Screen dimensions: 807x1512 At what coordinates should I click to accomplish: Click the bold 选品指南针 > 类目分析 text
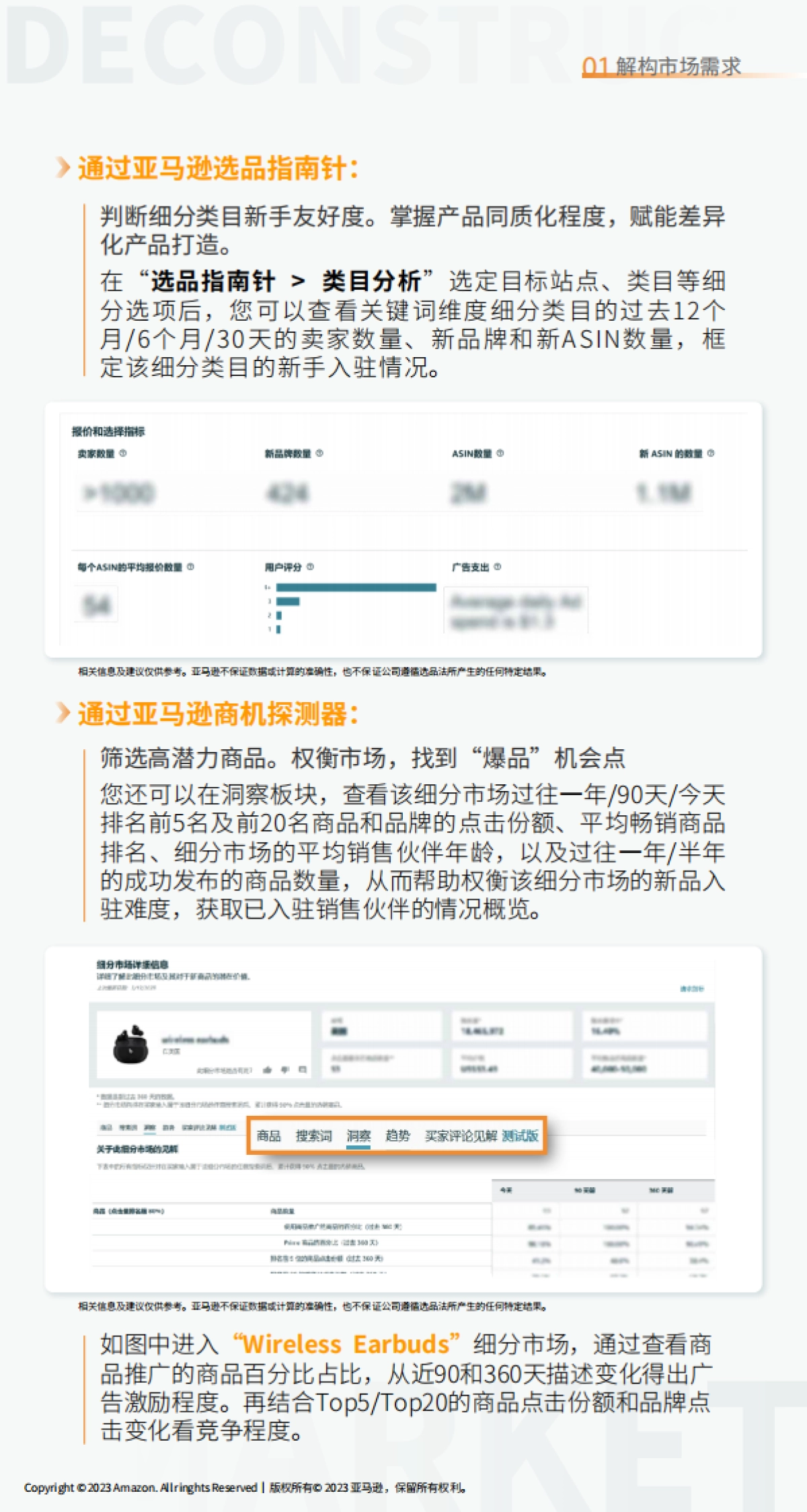[x=286, y=280]
